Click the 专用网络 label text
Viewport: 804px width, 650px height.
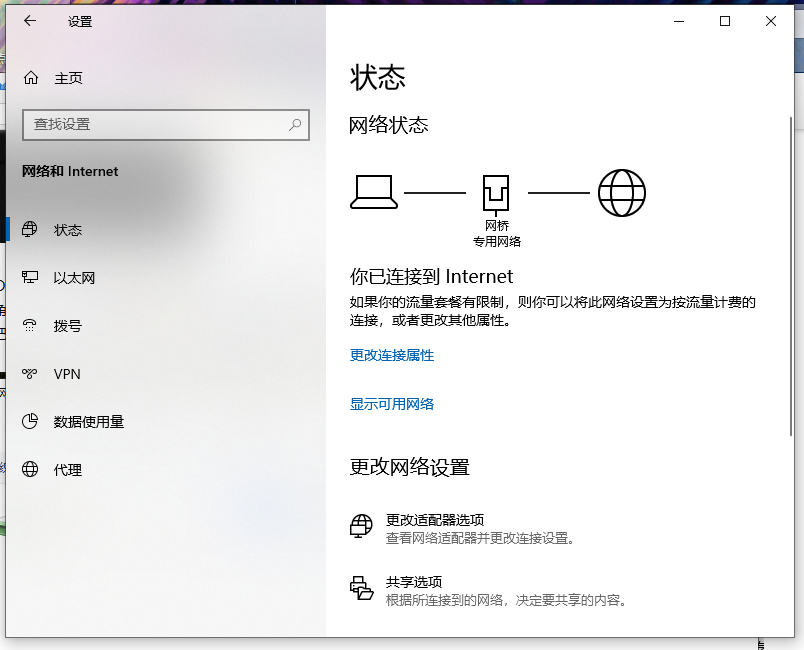497,241
